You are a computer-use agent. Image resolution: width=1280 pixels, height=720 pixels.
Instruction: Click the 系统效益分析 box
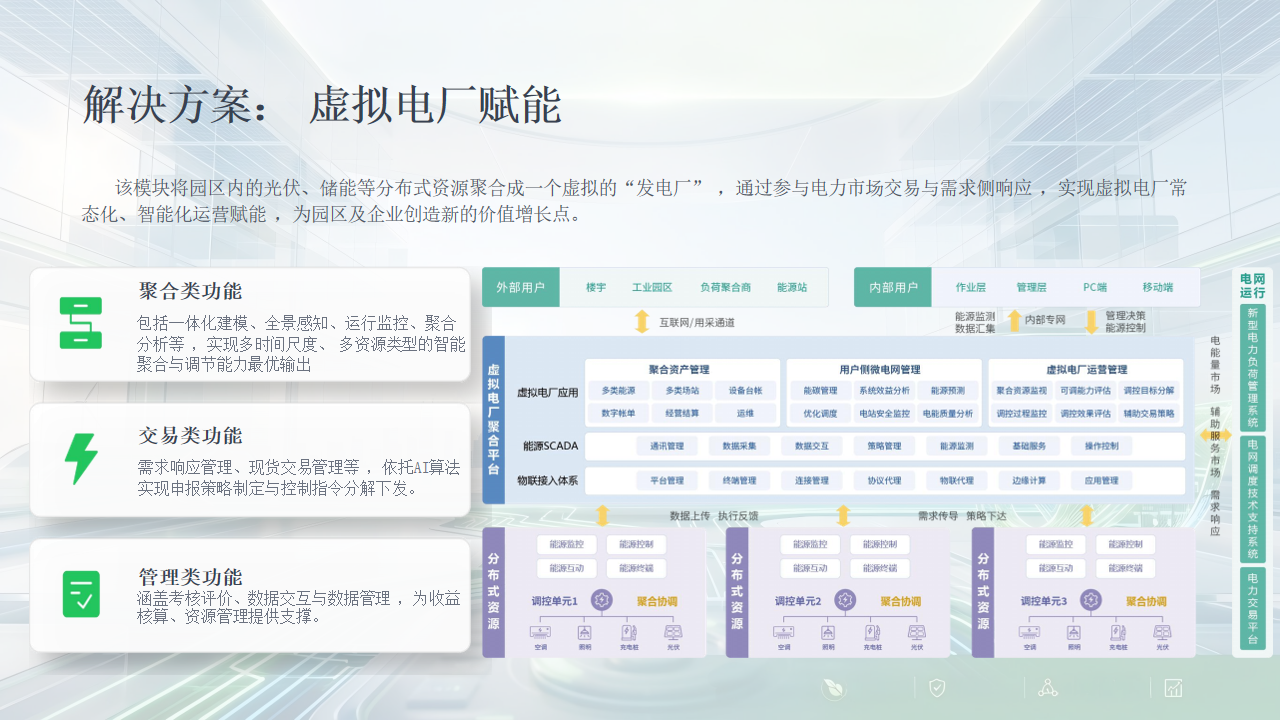[x=884, y=391]
